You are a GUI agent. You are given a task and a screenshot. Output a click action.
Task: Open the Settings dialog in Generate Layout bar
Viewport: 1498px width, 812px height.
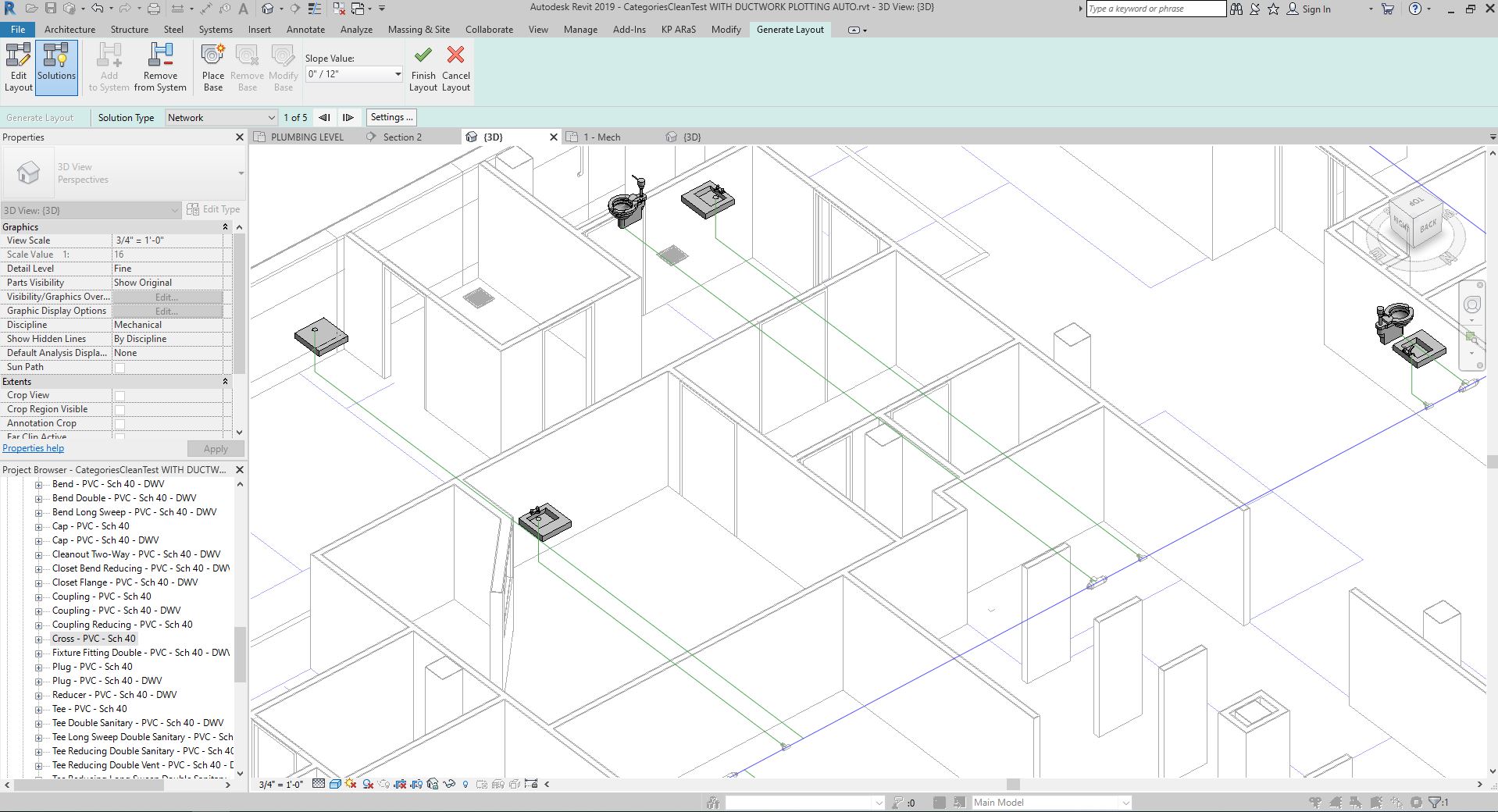click(391, 117)
